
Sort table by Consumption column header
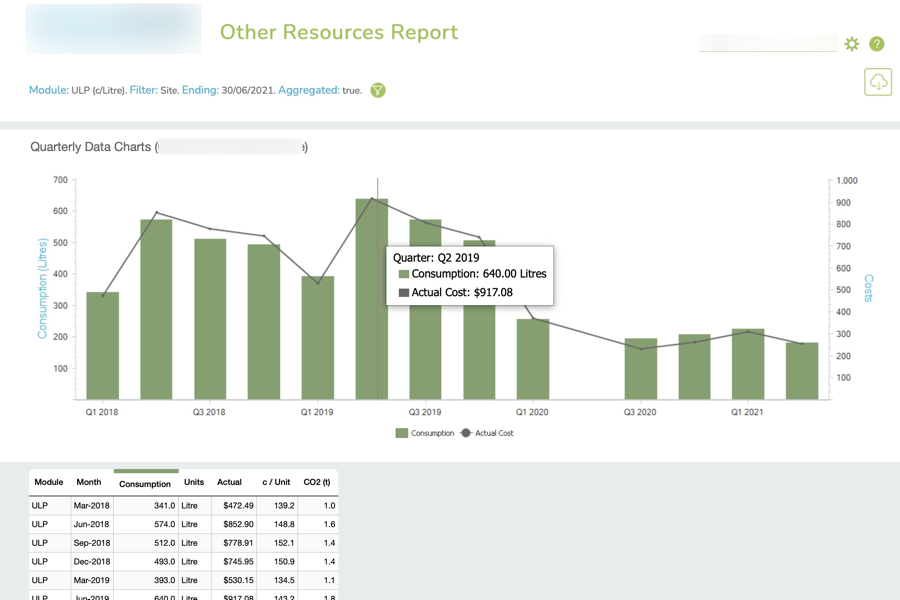coord(145,484)
